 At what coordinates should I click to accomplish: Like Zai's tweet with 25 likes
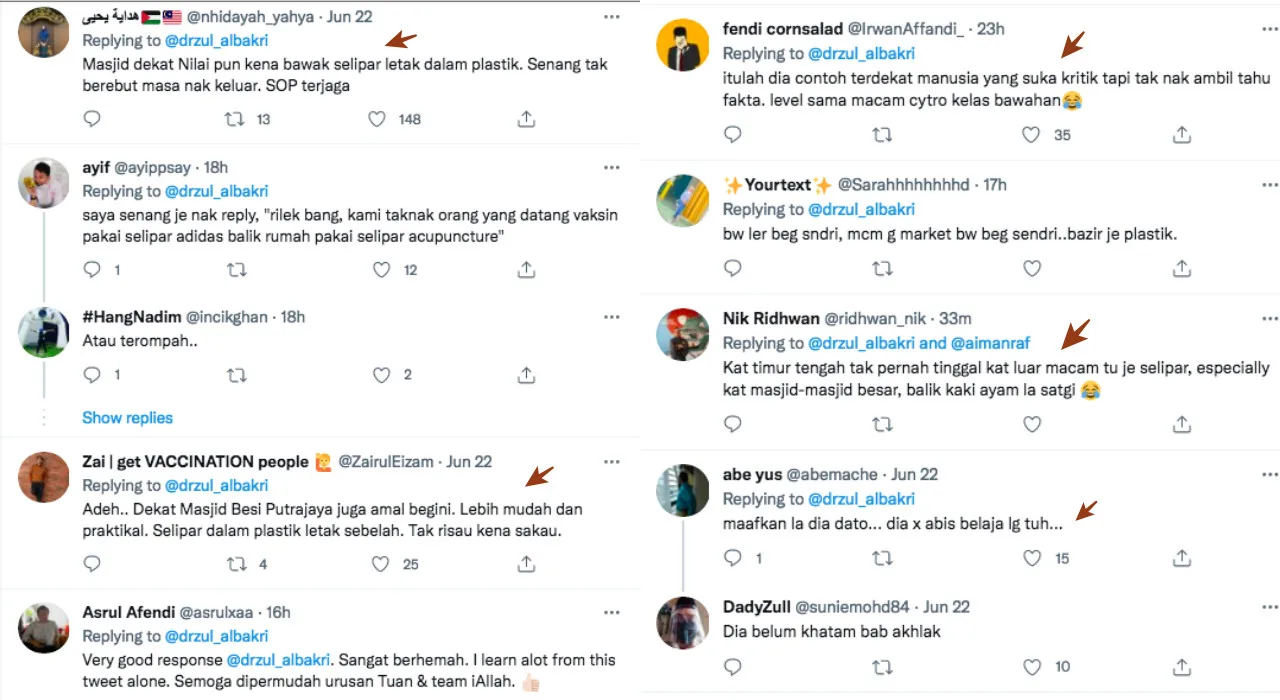coord(381,564)
